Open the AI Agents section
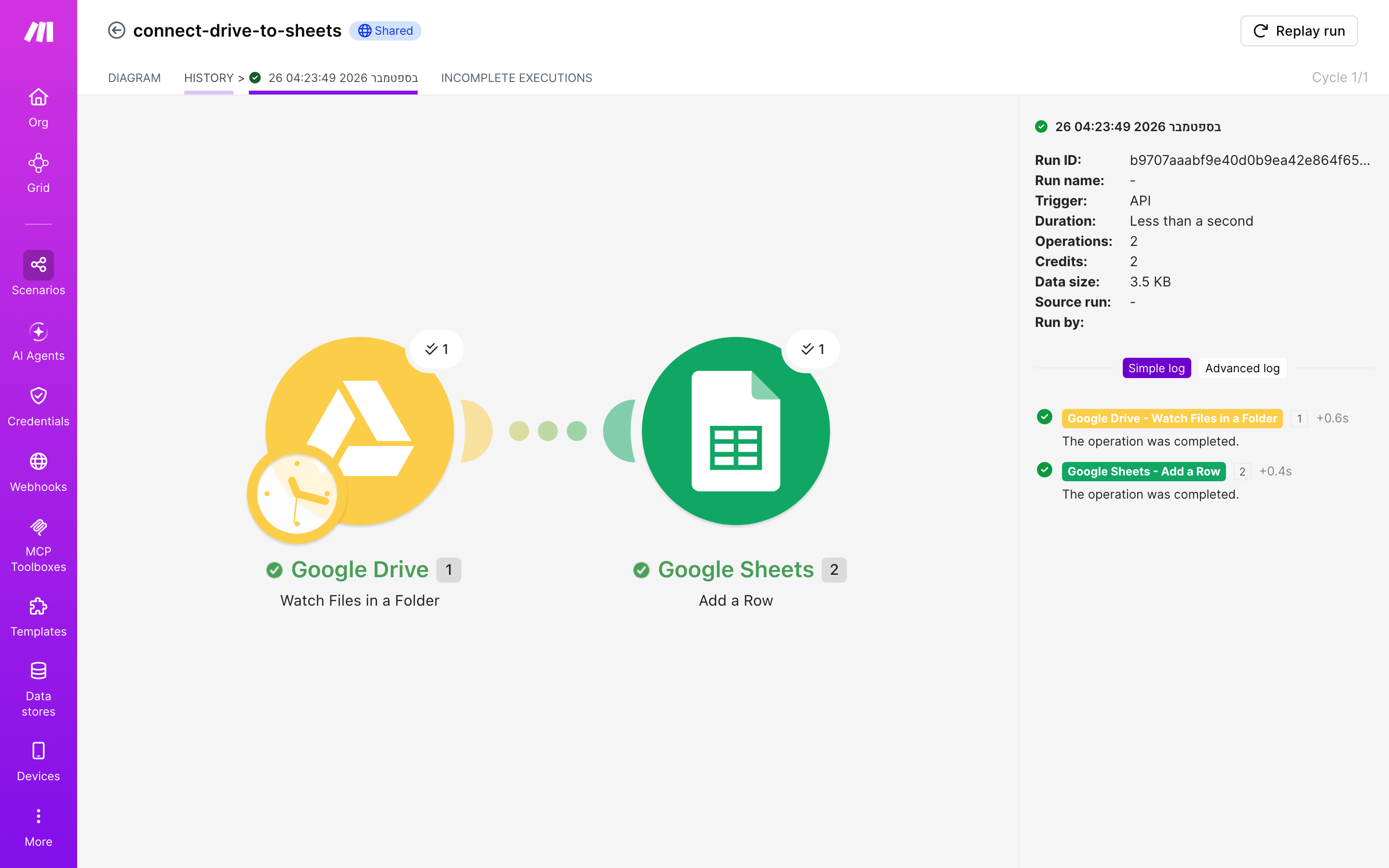1389x868 pixels. coord(39,341)
